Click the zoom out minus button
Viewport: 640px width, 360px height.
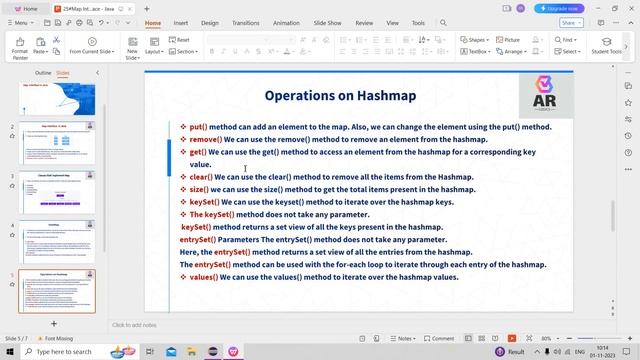[x=569, y=338]
